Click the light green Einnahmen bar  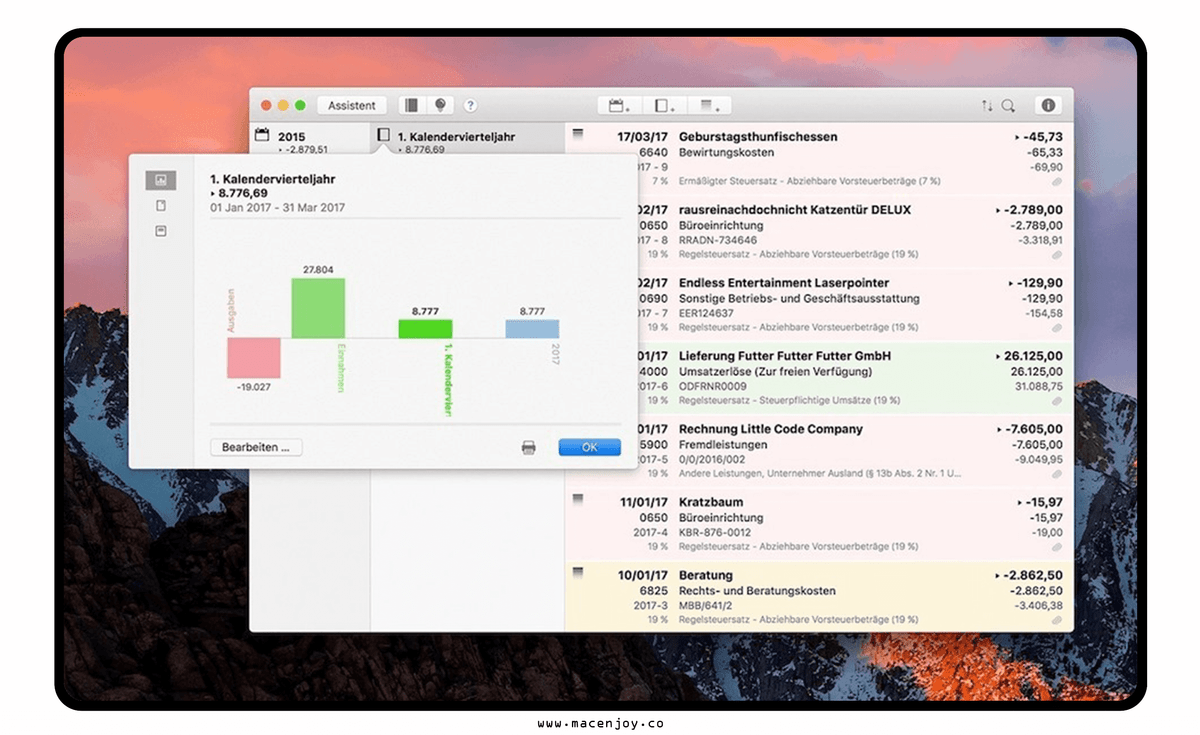pyautogui.click(x=318, y=308)
